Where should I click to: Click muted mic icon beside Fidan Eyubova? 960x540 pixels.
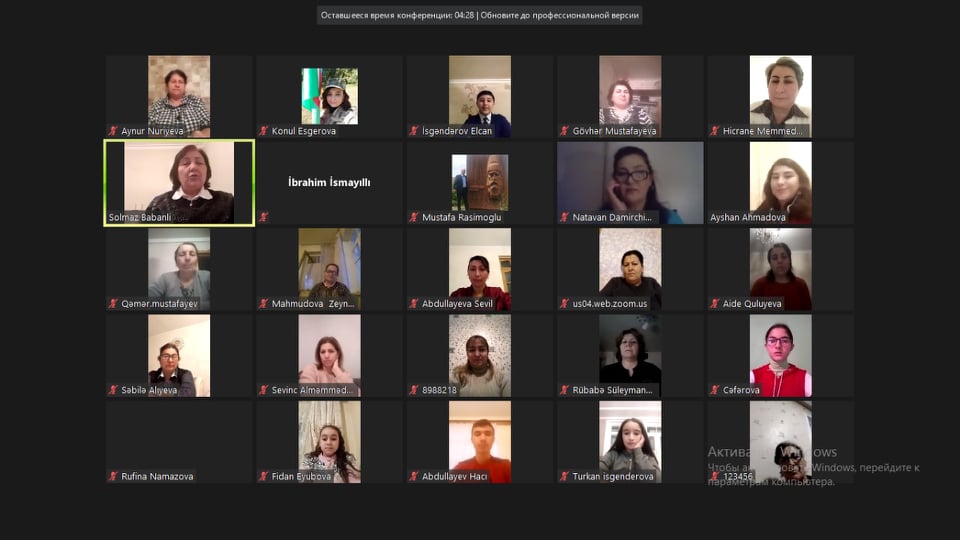click(x=264, y=477)
